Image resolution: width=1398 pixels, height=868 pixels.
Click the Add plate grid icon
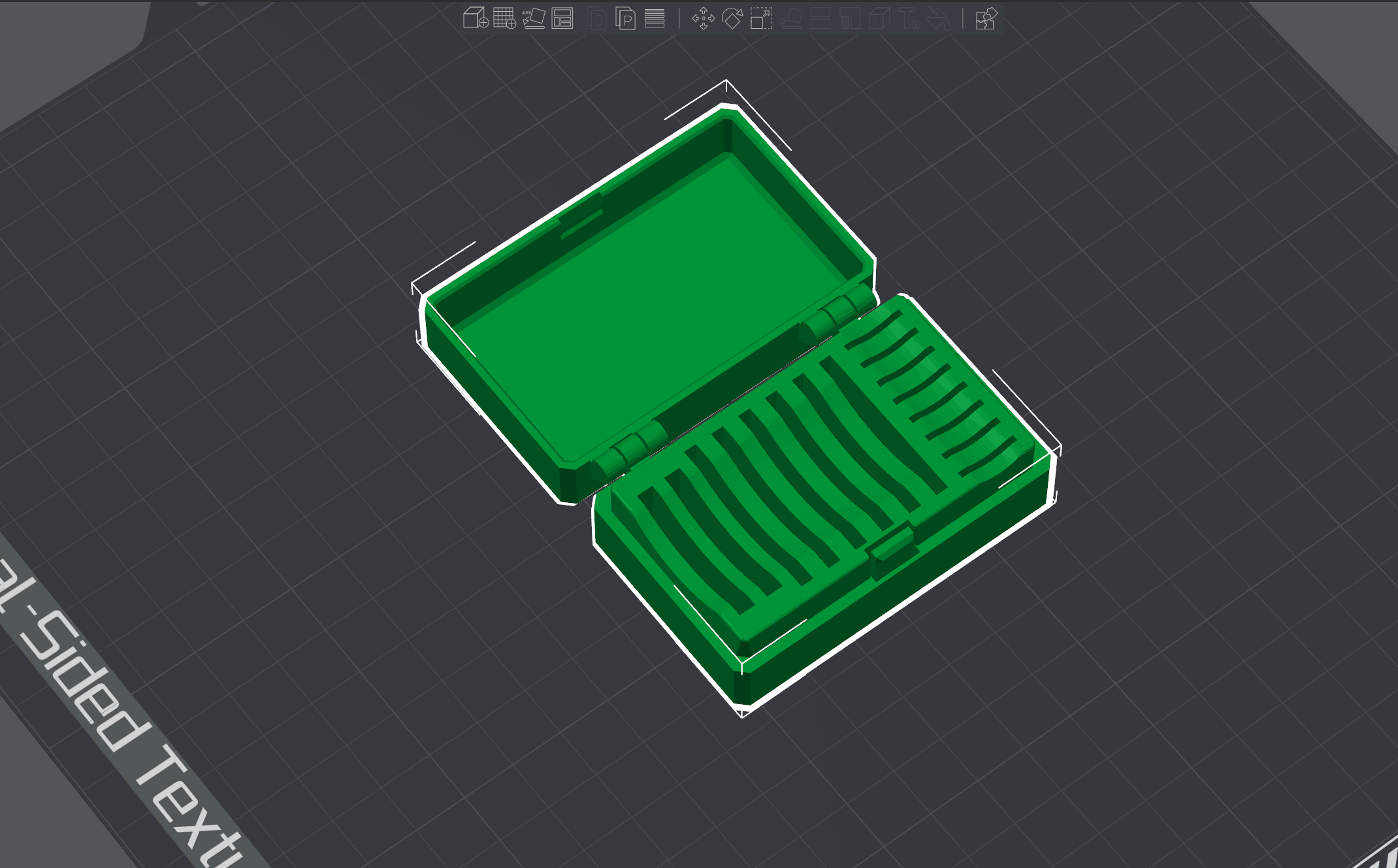[504, 18]
